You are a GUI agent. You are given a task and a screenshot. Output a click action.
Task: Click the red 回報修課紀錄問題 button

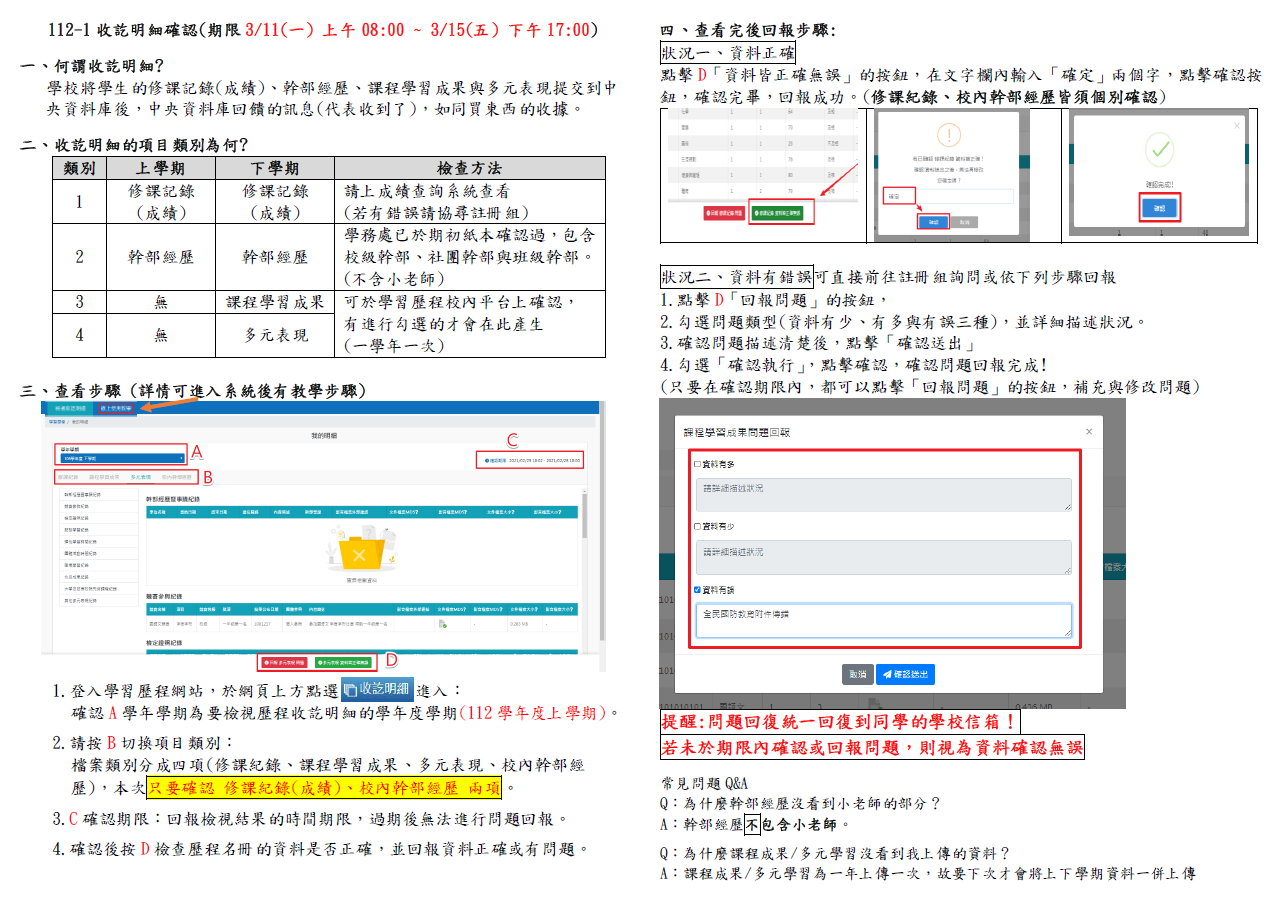pos(724,212)
